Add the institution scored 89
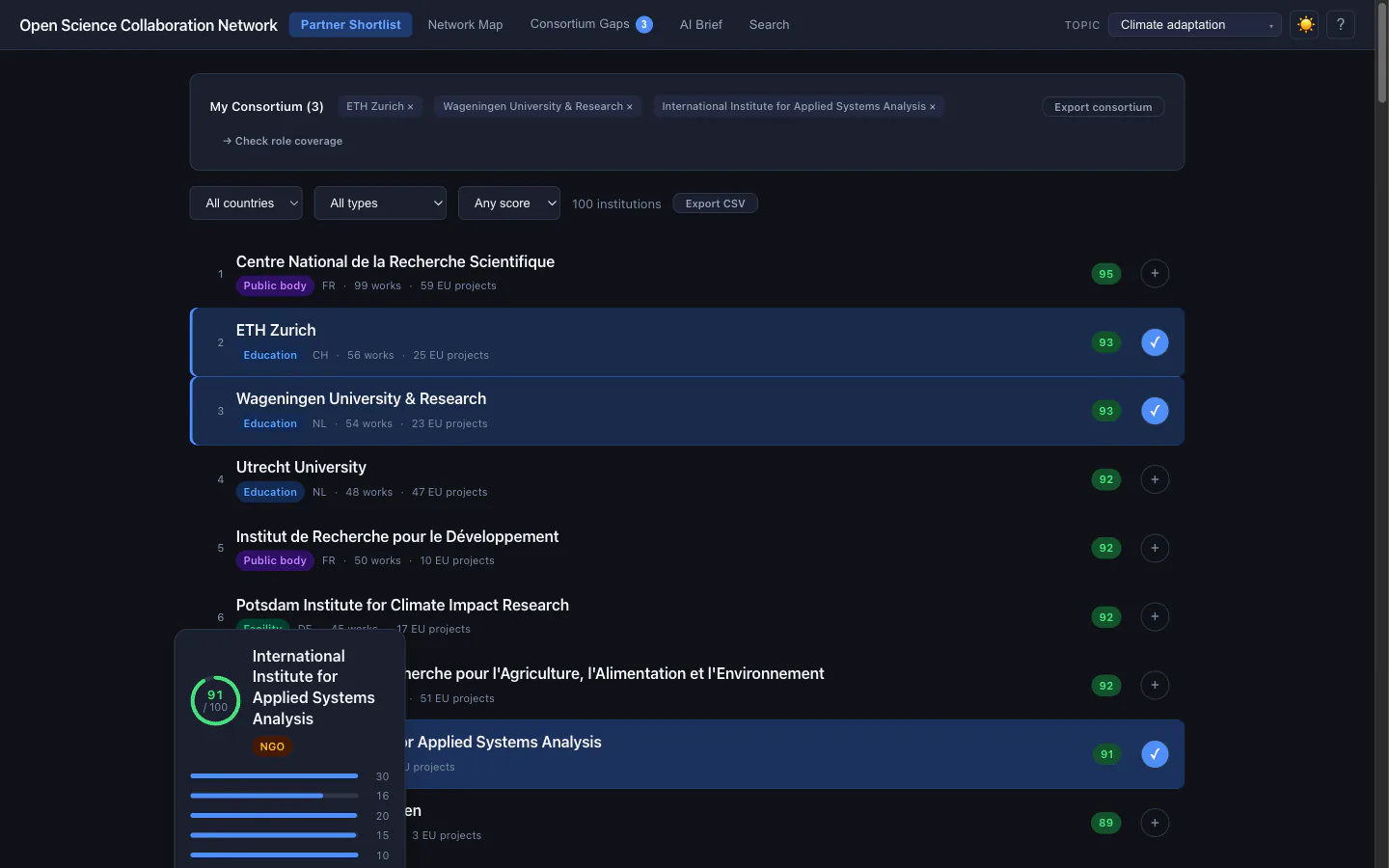 click(x=1155, y=823)
